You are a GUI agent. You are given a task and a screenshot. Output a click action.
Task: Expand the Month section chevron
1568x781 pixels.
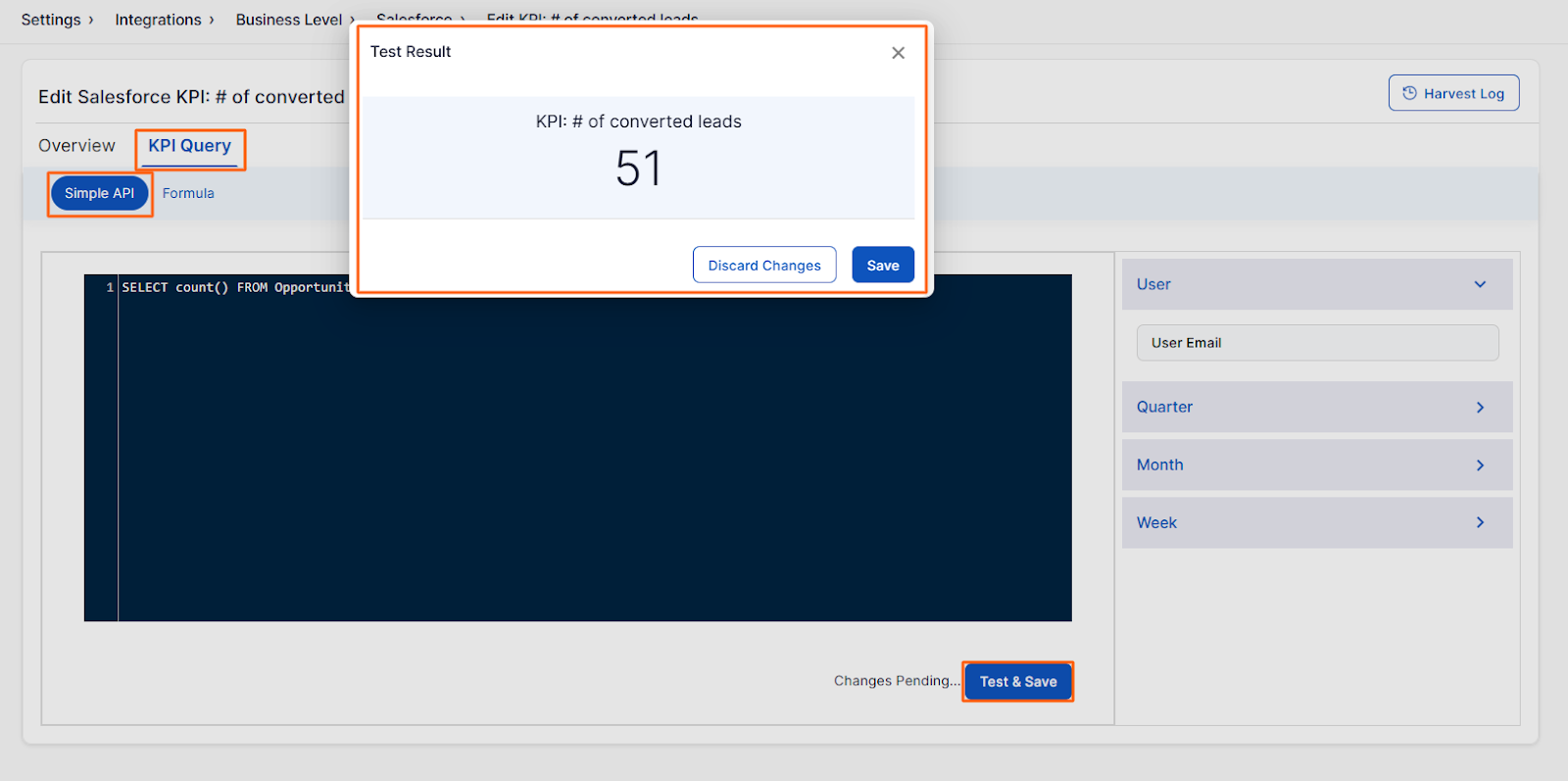pos(1480,464)
